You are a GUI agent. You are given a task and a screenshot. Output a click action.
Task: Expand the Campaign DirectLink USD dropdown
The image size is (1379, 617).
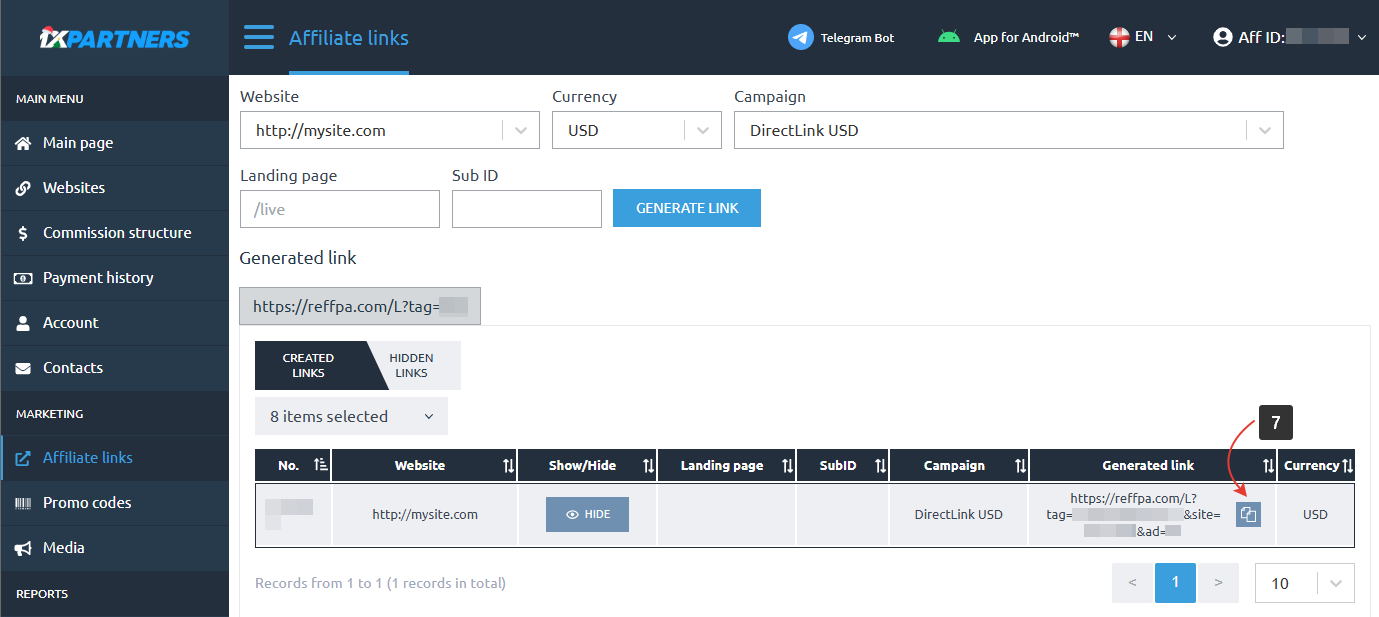(x=1264, y=130)
